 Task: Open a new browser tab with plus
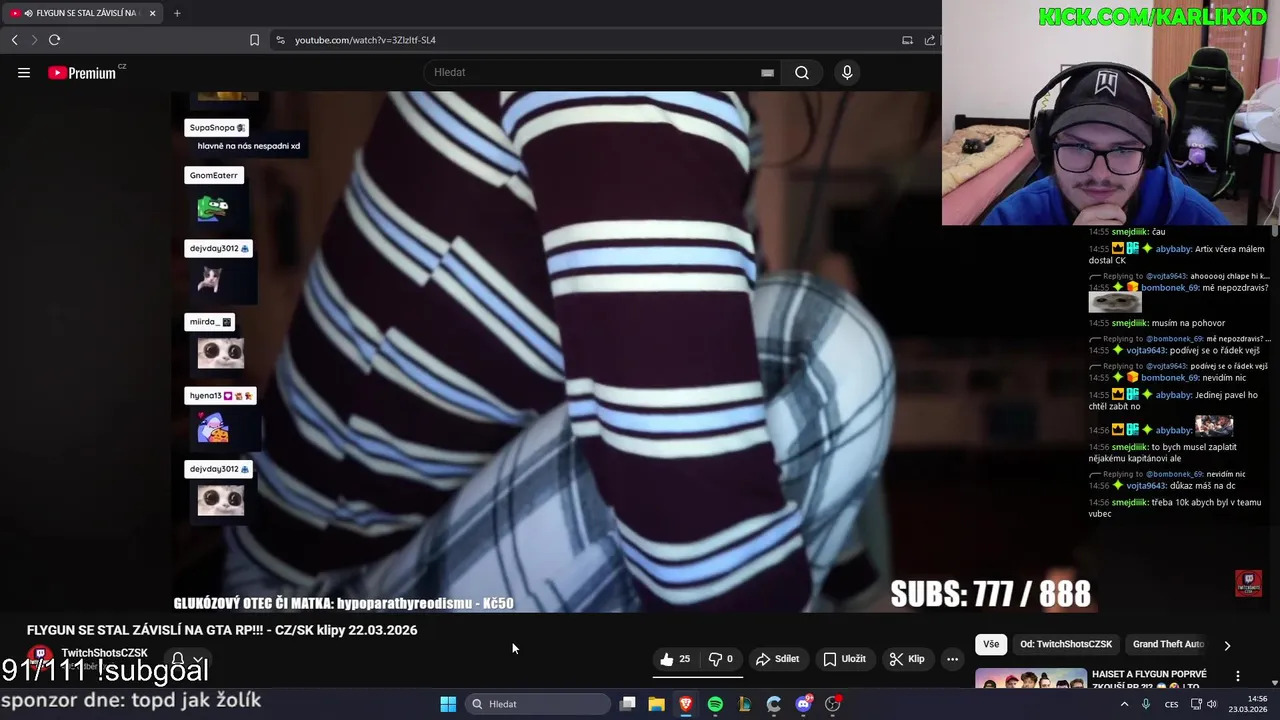(x=177, y=13)
